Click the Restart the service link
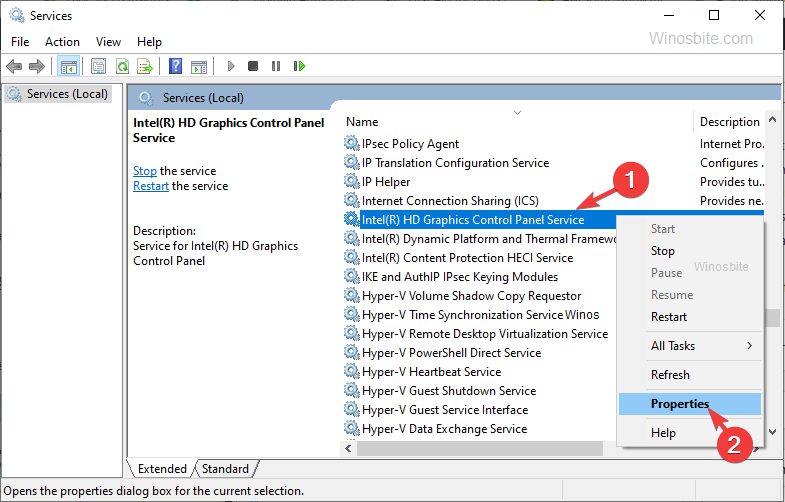 coord(151,186)
